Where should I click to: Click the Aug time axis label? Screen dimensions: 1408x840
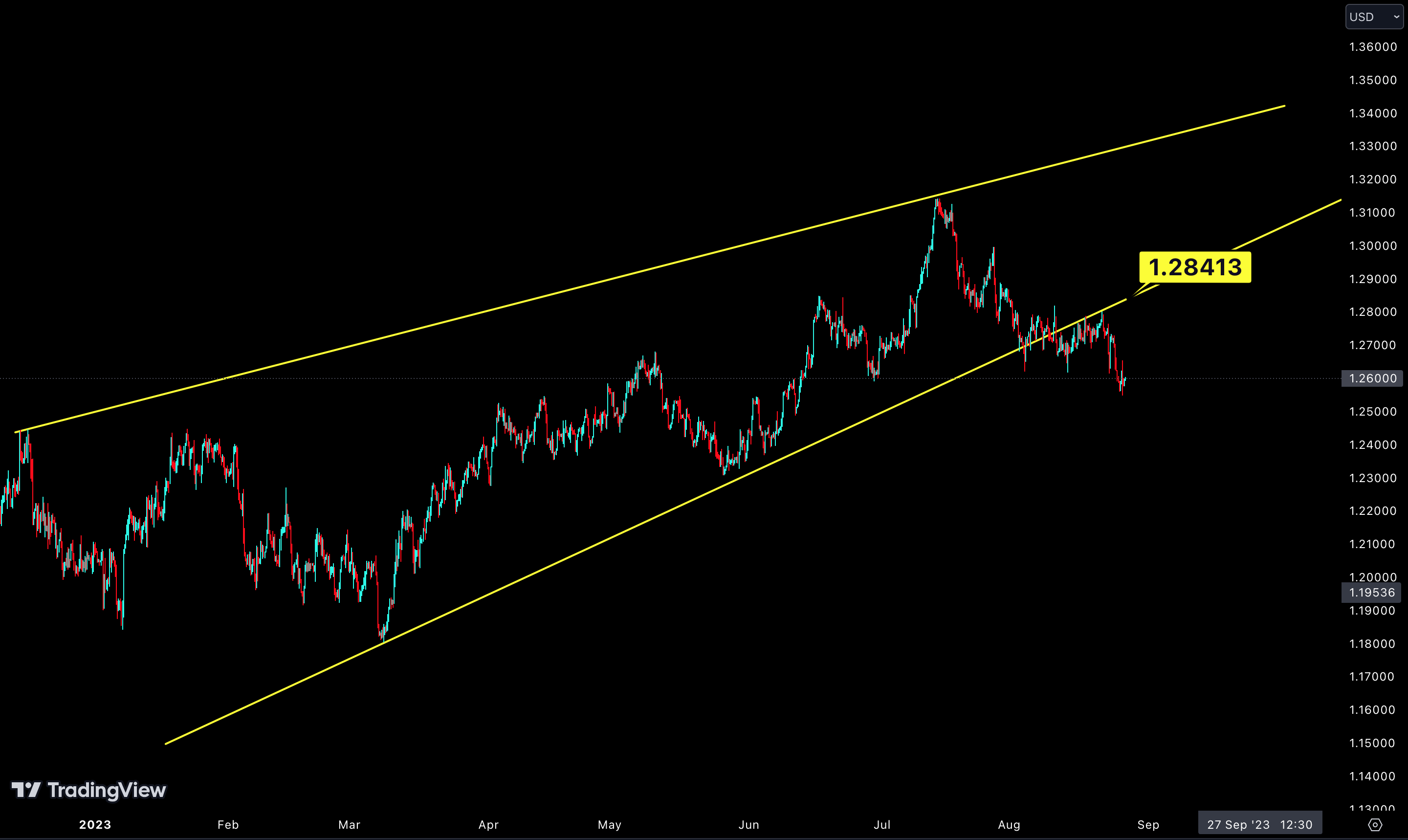tap(1009, 825)
